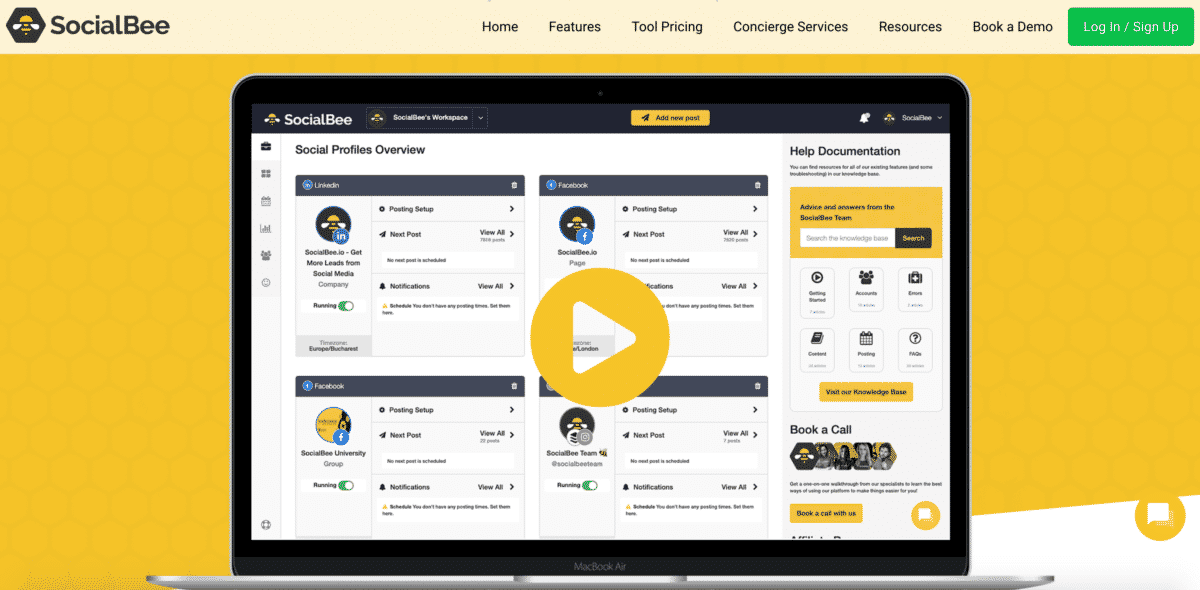
Task: Expand Posting Setup on SocialBee Team card
Action: pos(755,410)
